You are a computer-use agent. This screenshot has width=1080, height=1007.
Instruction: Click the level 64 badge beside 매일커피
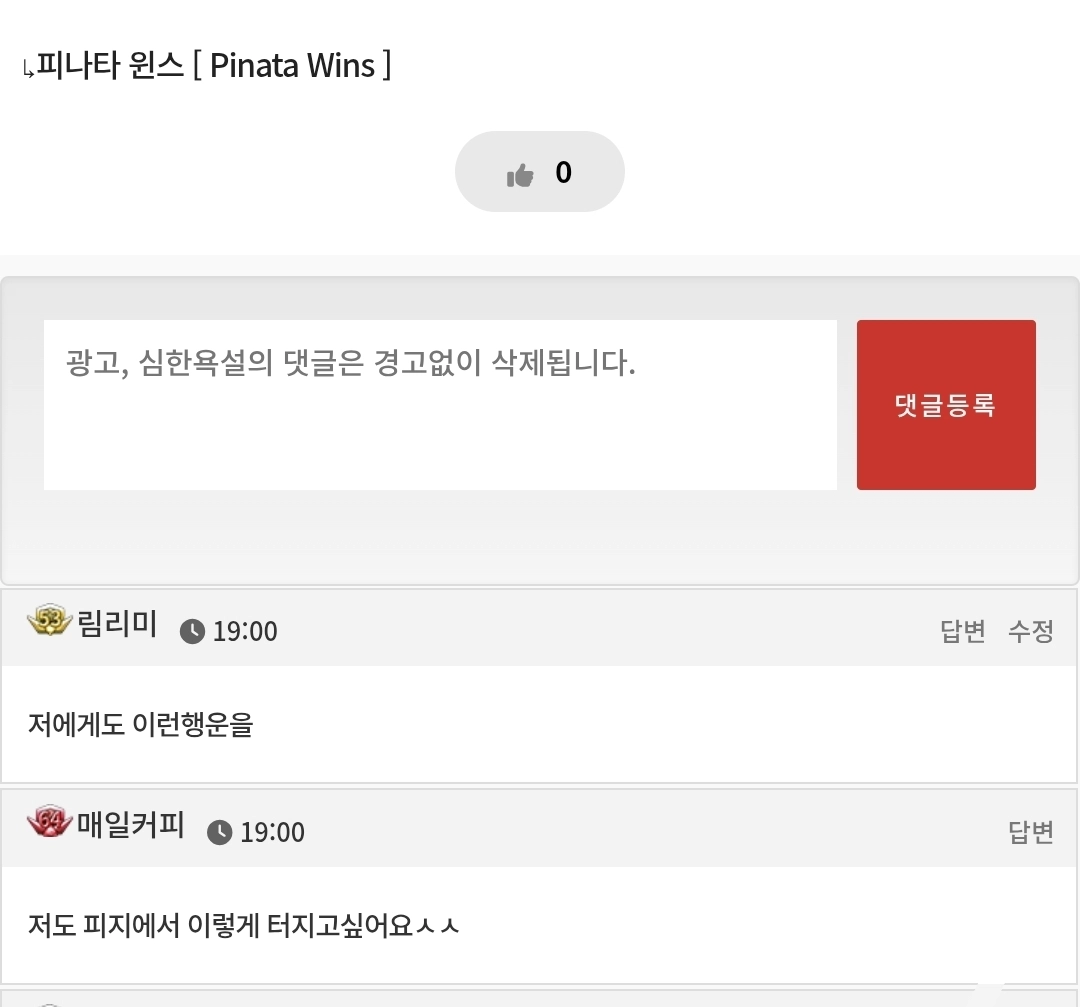pos(49,823)
